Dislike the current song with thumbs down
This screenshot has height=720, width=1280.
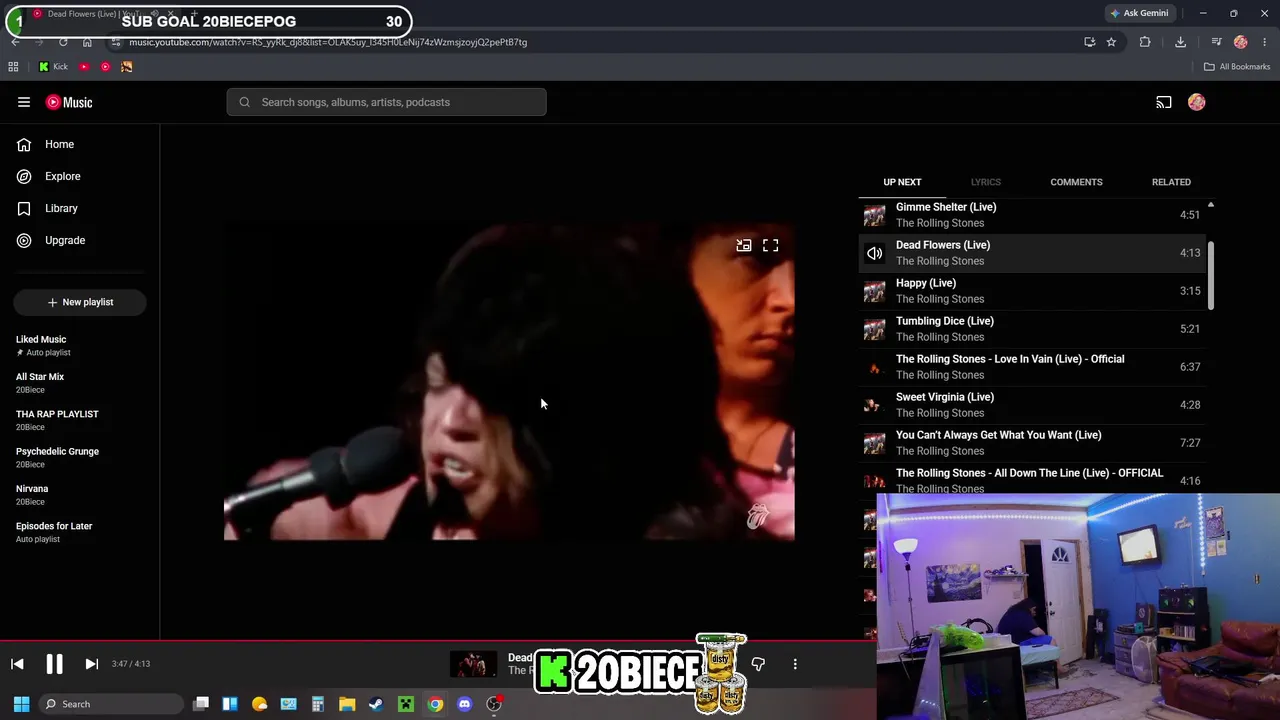(x=758, y=664)
